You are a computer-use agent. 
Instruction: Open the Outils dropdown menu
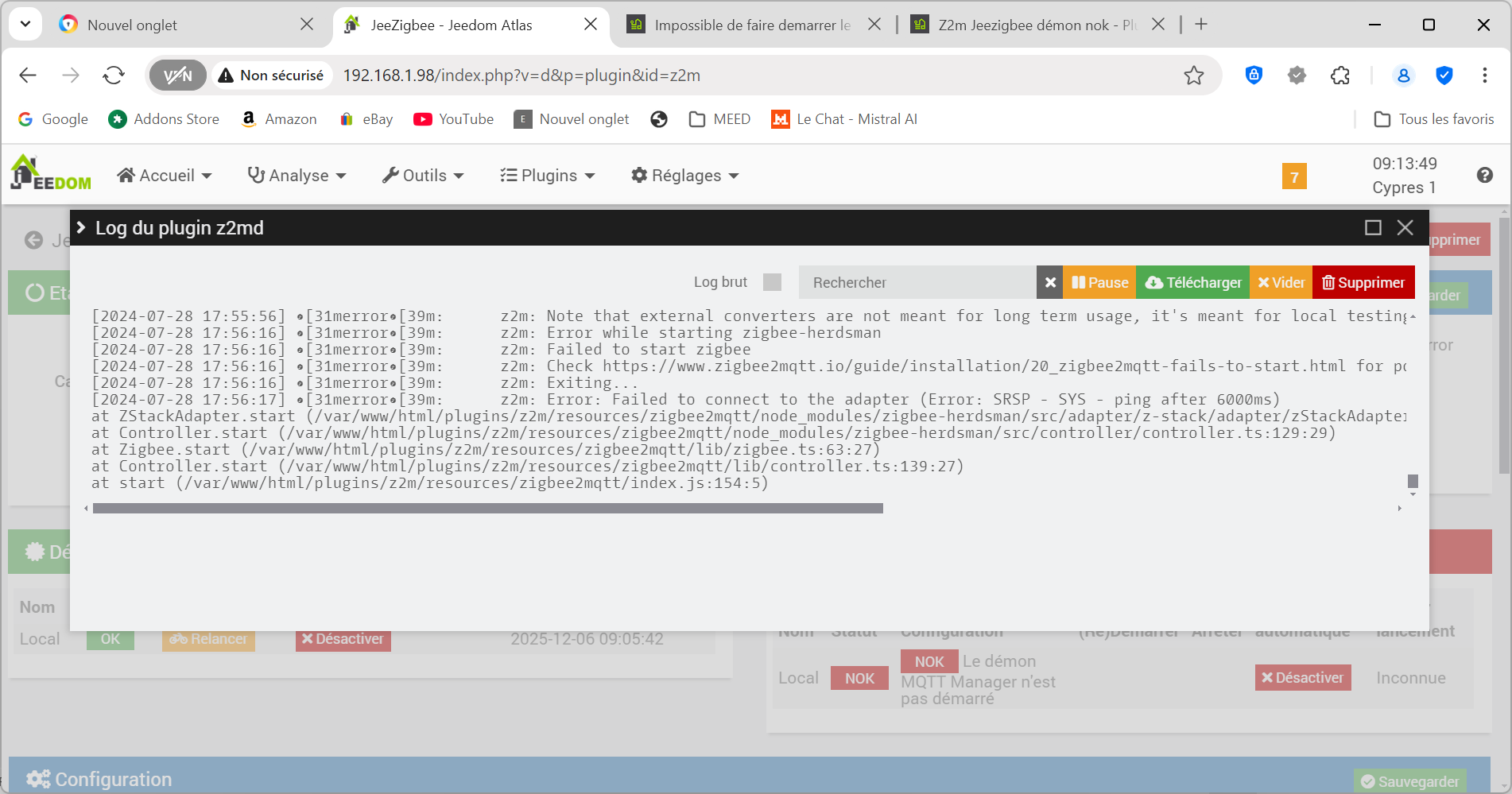coord(423,176)
